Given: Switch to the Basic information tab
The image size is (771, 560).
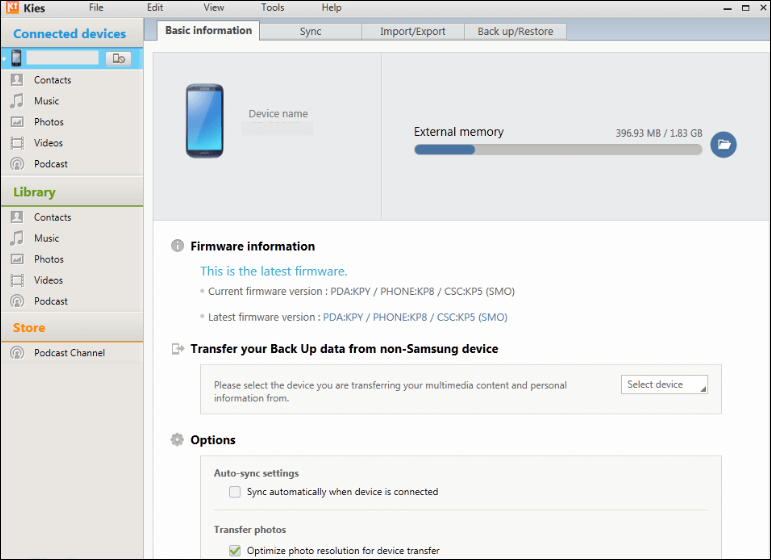Looking at the screenshot, I should (x=208, y=30).
